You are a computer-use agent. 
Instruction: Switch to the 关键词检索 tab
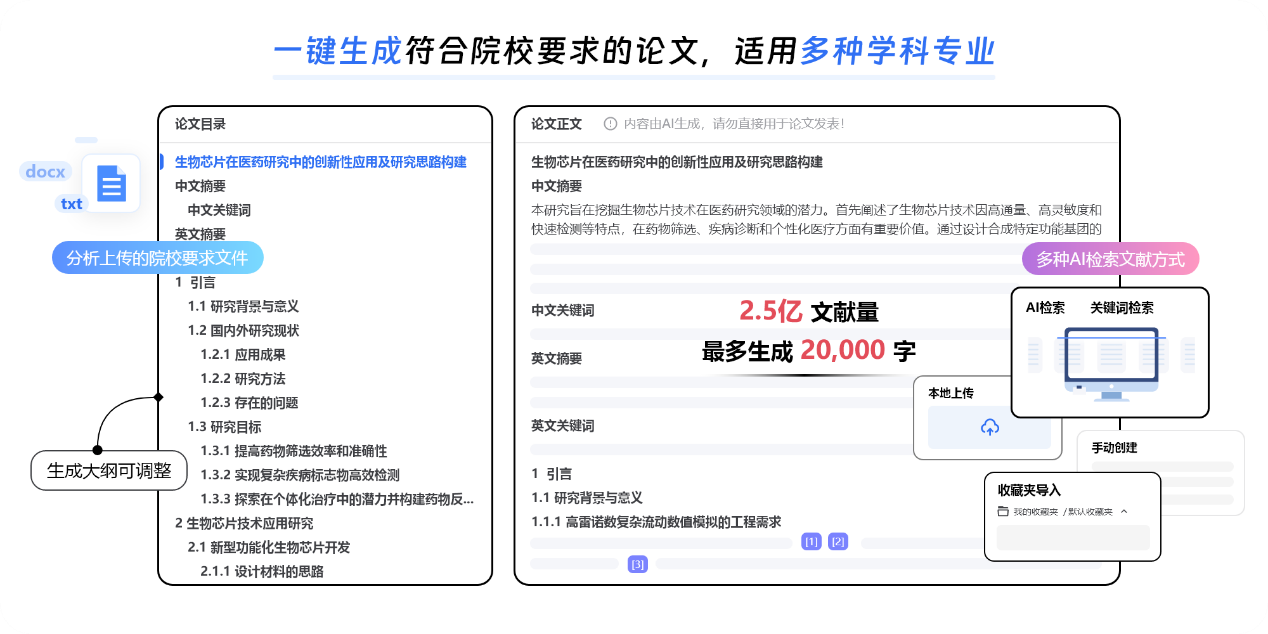[1121, 308]
